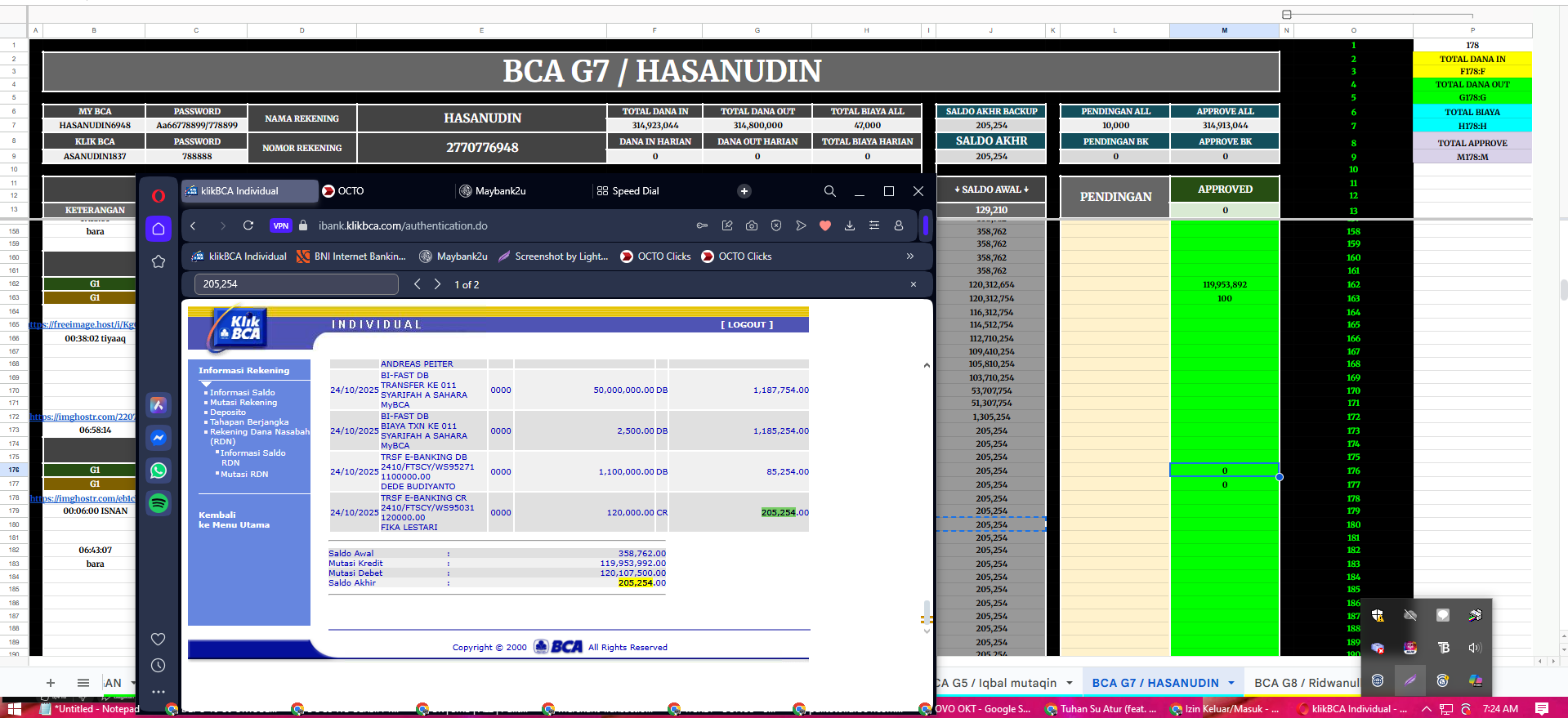Go to previous find match
The height and width of the screenshot is (718, 1568).
pyautogui.click(x=418, y=284)
